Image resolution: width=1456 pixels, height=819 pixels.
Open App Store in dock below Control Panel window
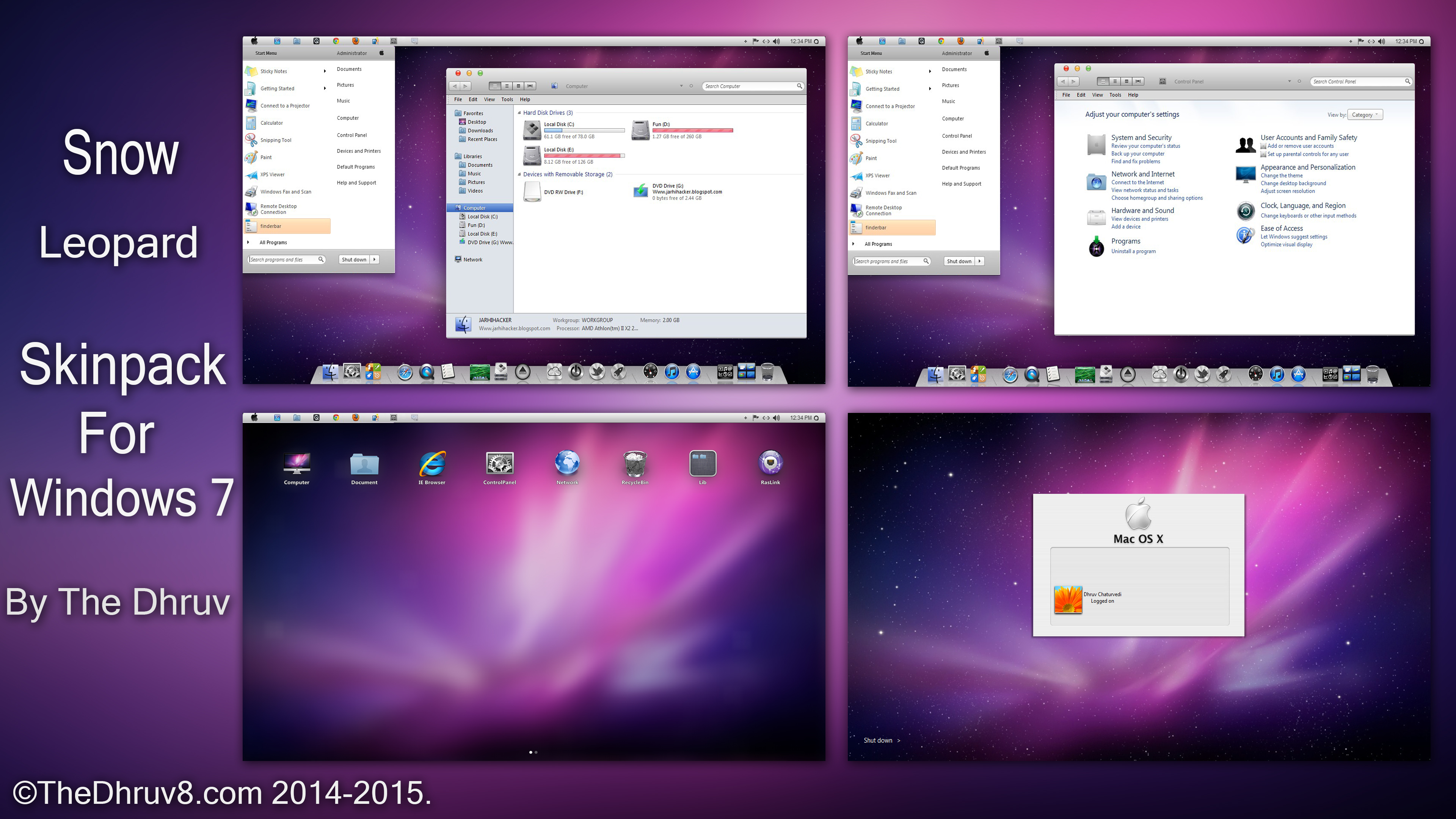click(x=1298, y=374)
